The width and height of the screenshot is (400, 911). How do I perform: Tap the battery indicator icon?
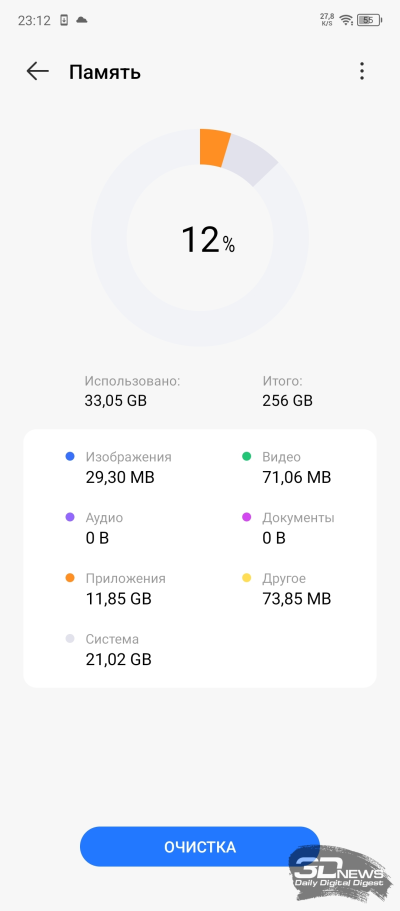(x=369, y=20)
